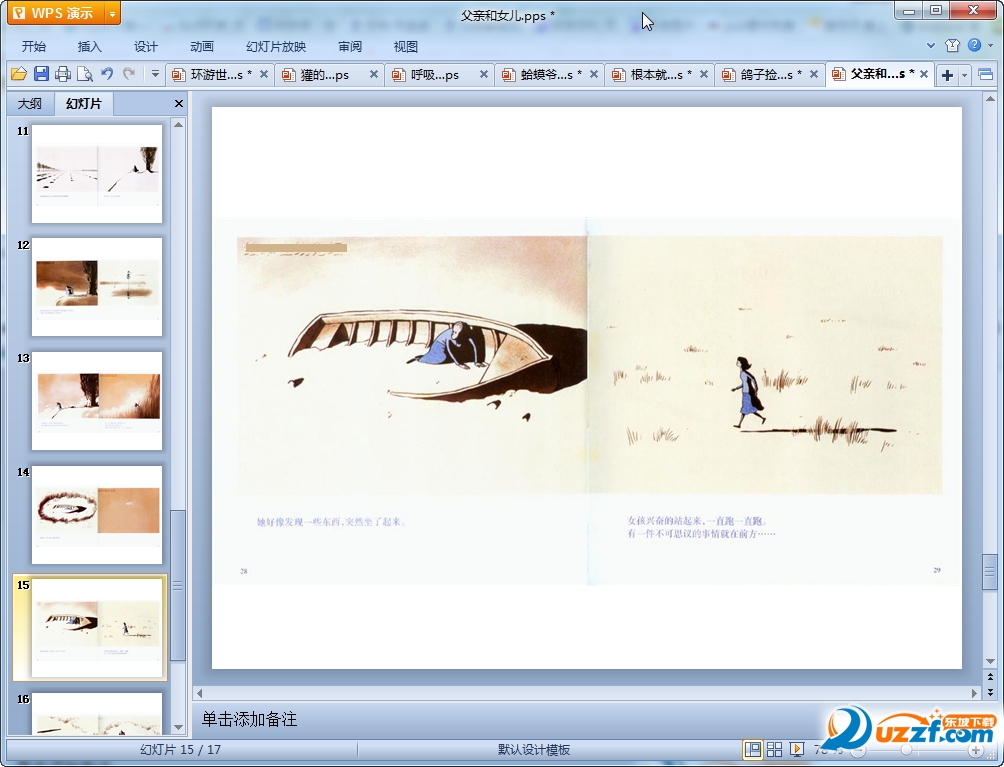Select slide 14 thumbnail
The height and width of the screenshot is (767, 1004).
(97, 515)
